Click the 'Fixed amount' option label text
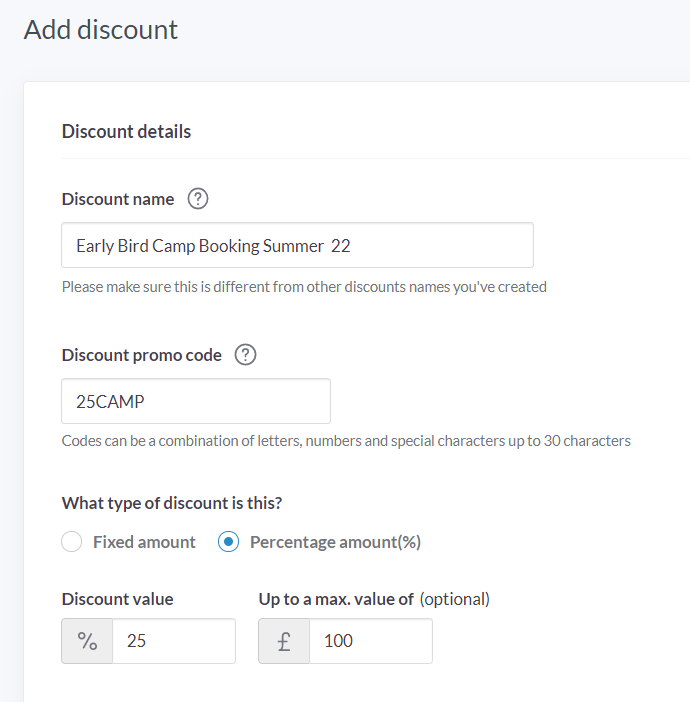This screenshot has height=702, width=690. (144, 542)
